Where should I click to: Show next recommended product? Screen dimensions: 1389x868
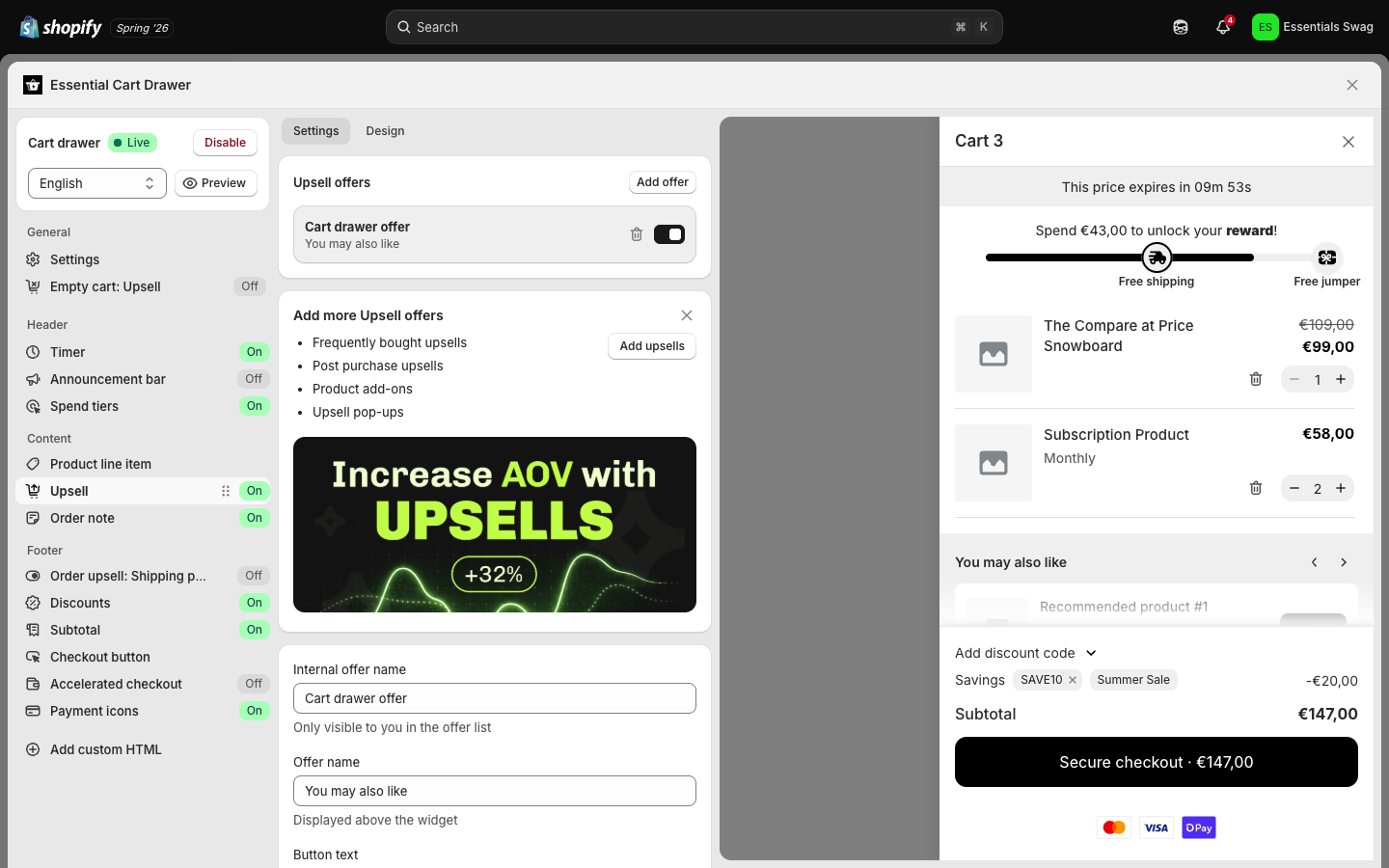click(x=1344, y=562)
